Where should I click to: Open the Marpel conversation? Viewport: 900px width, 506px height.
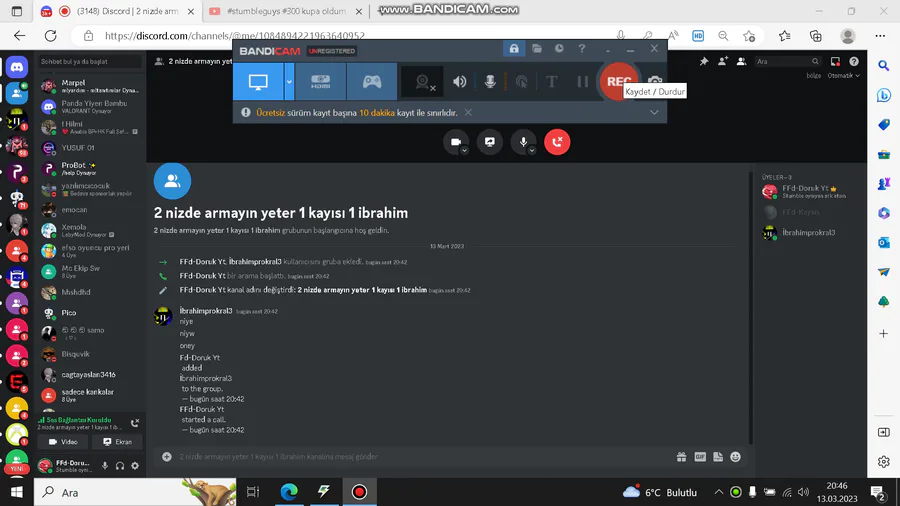tap(91, 86)
